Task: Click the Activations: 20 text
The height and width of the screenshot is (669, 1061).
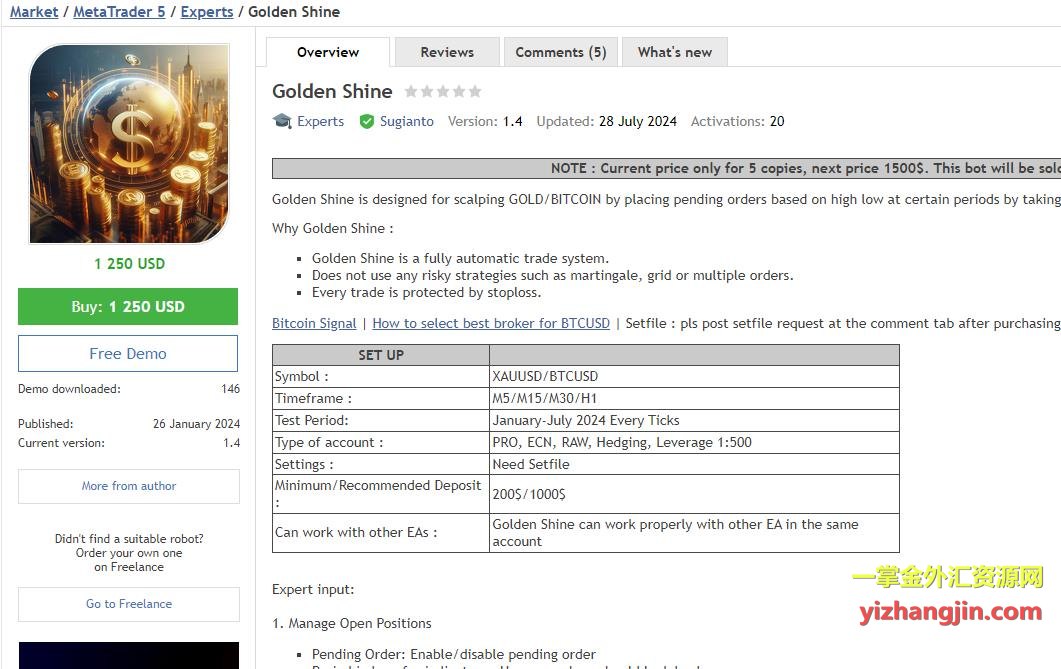Action: (738, 122)
